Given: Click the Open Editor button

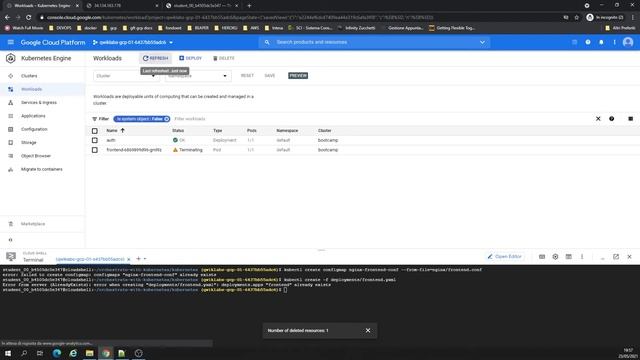Looking at the screenshot, I should 504,256.
